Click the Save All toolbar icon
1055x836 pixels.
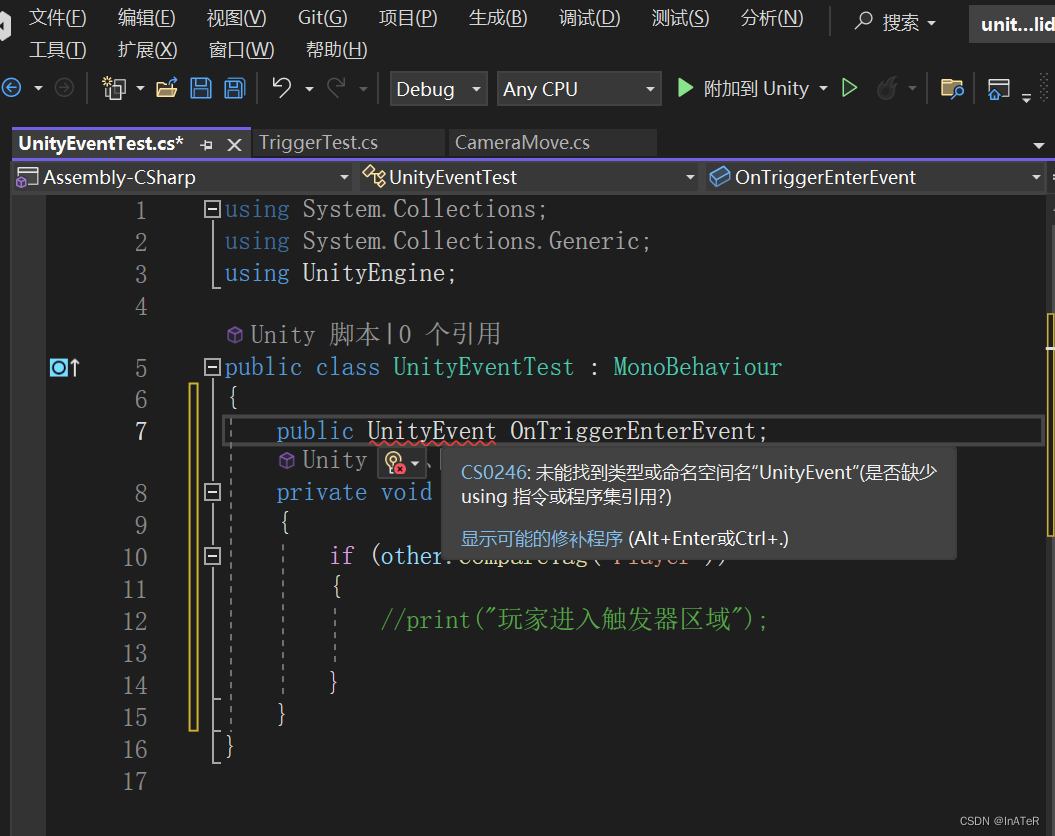(233, 88)
